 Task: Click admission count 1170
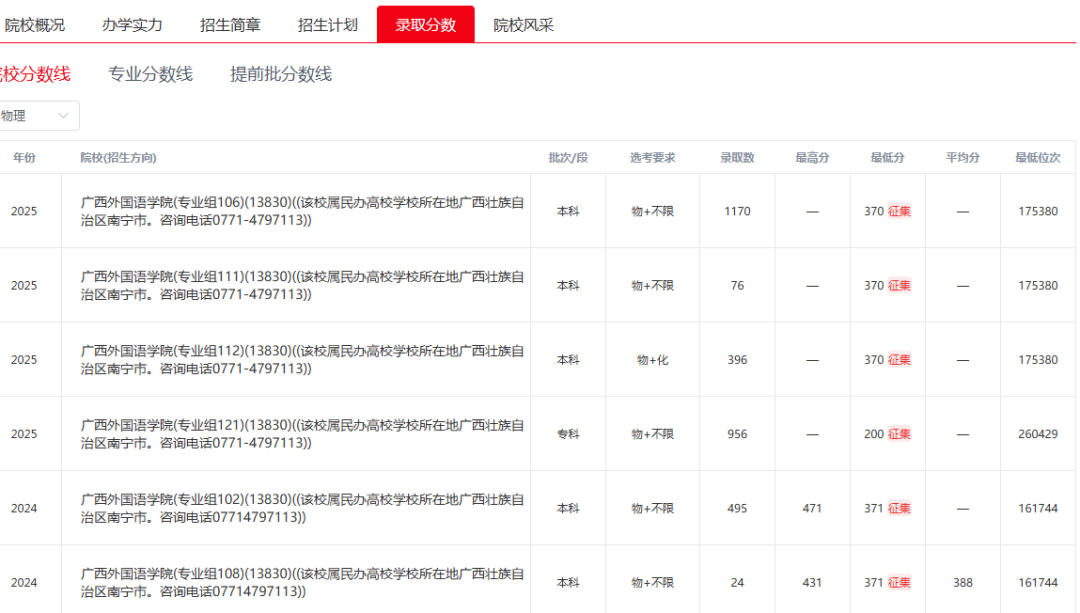coord(737,211)
